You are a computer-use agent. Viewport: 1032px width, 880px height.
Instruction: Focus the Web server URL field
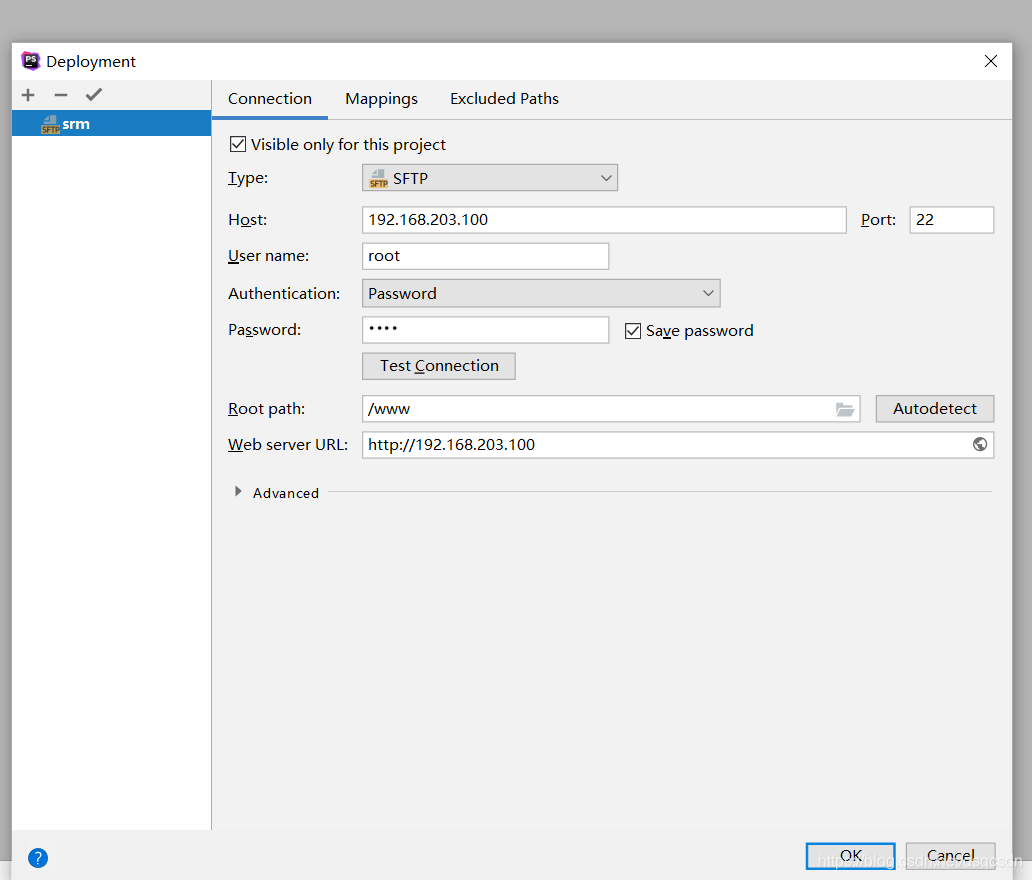click(677, 445)
